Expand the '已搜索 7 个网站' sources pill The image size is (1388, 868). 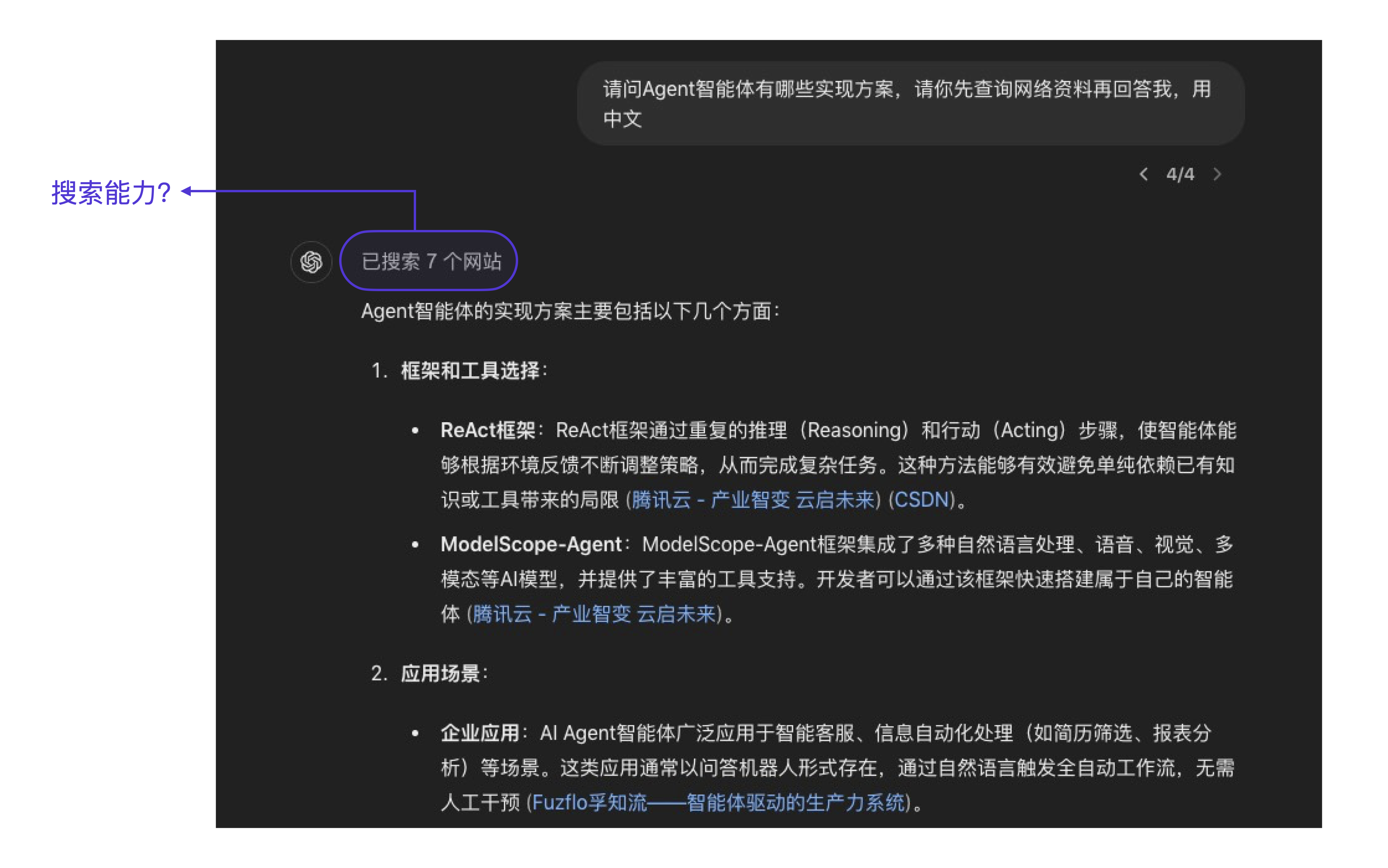431,262
